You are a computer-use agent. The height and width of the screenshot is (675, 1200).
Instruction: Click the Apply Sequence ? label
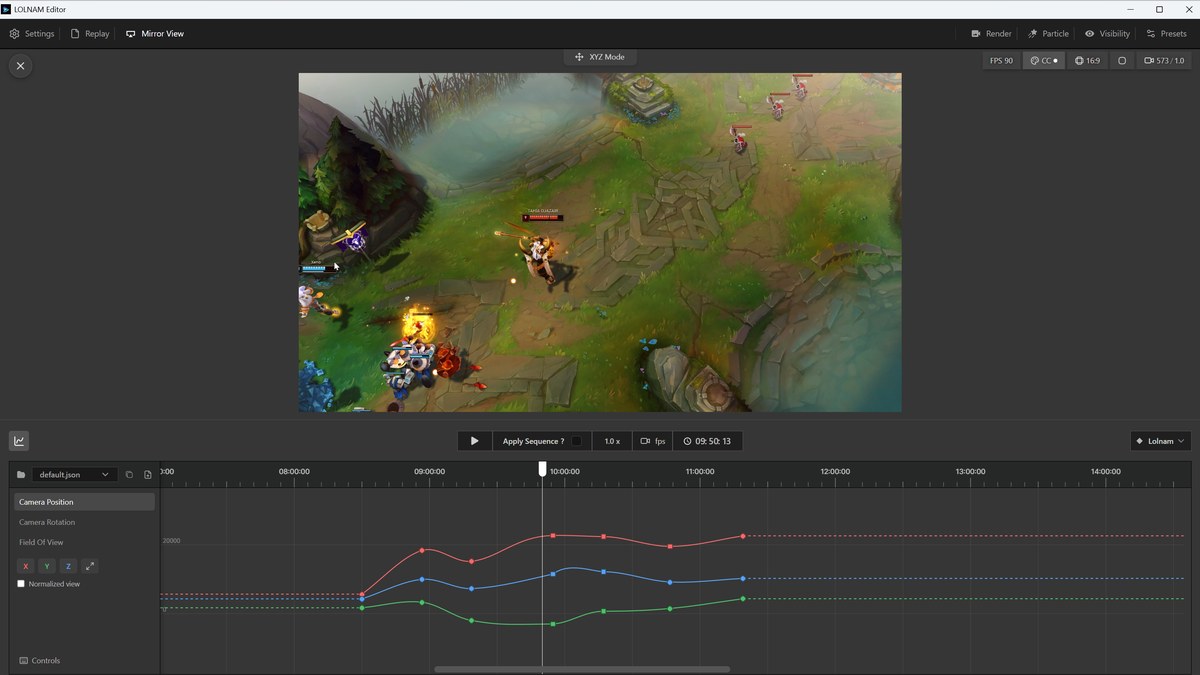coord(533,441)
